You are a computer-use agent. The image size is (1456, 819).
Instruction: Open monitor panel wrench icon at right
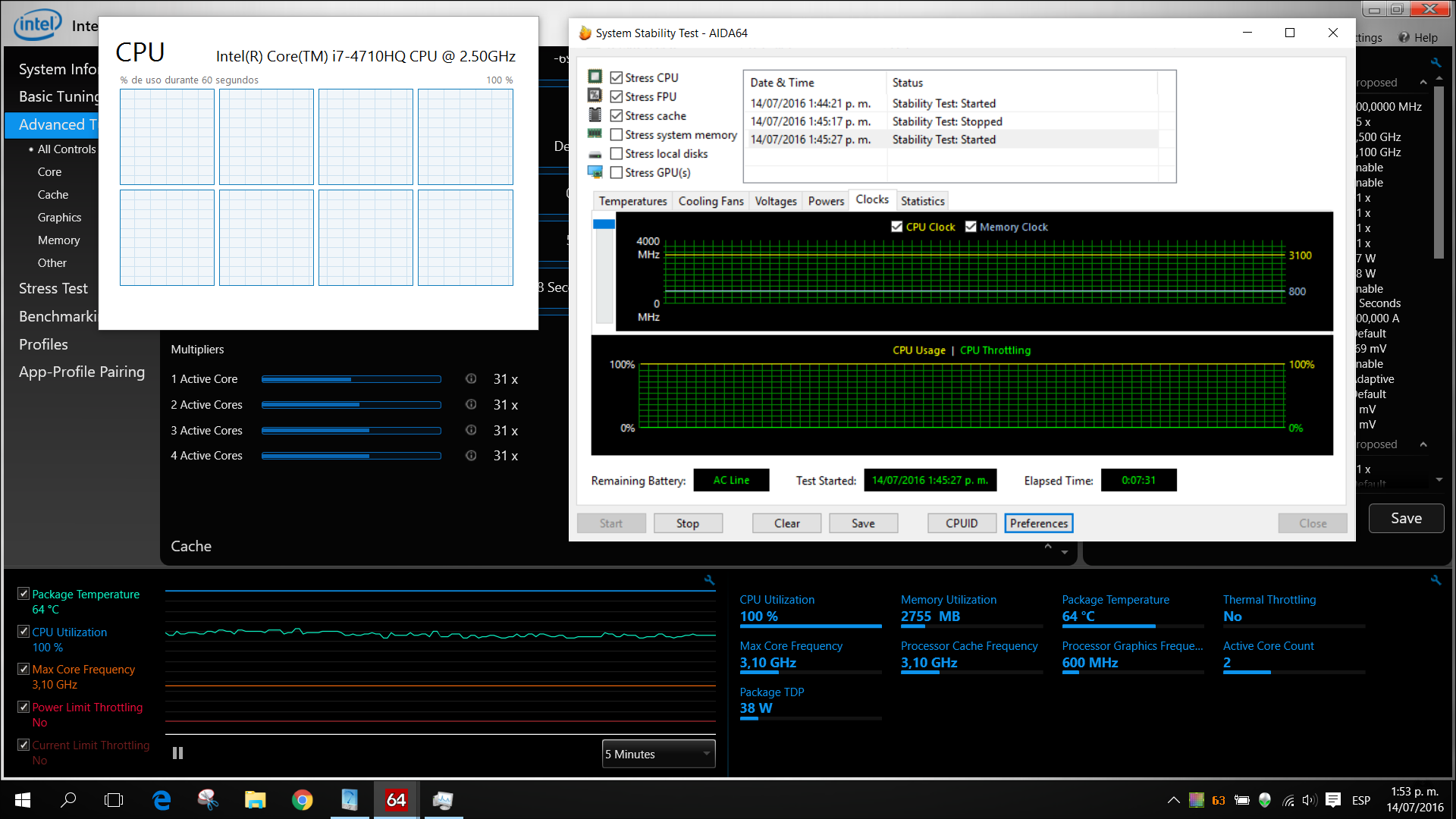pos(1436,580)
